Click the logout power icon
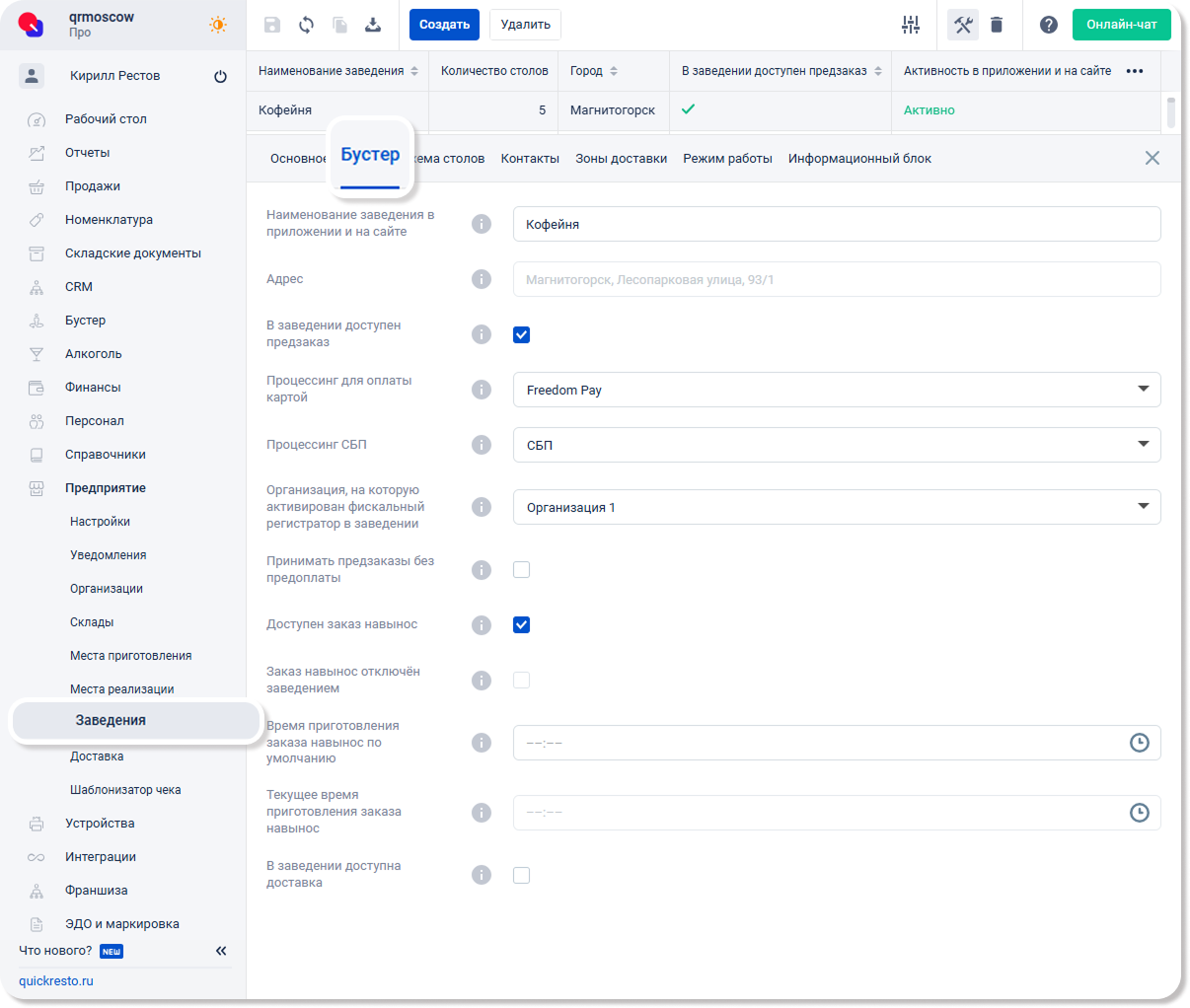Screen dimensions: 1190x1008 pos(220,76)
